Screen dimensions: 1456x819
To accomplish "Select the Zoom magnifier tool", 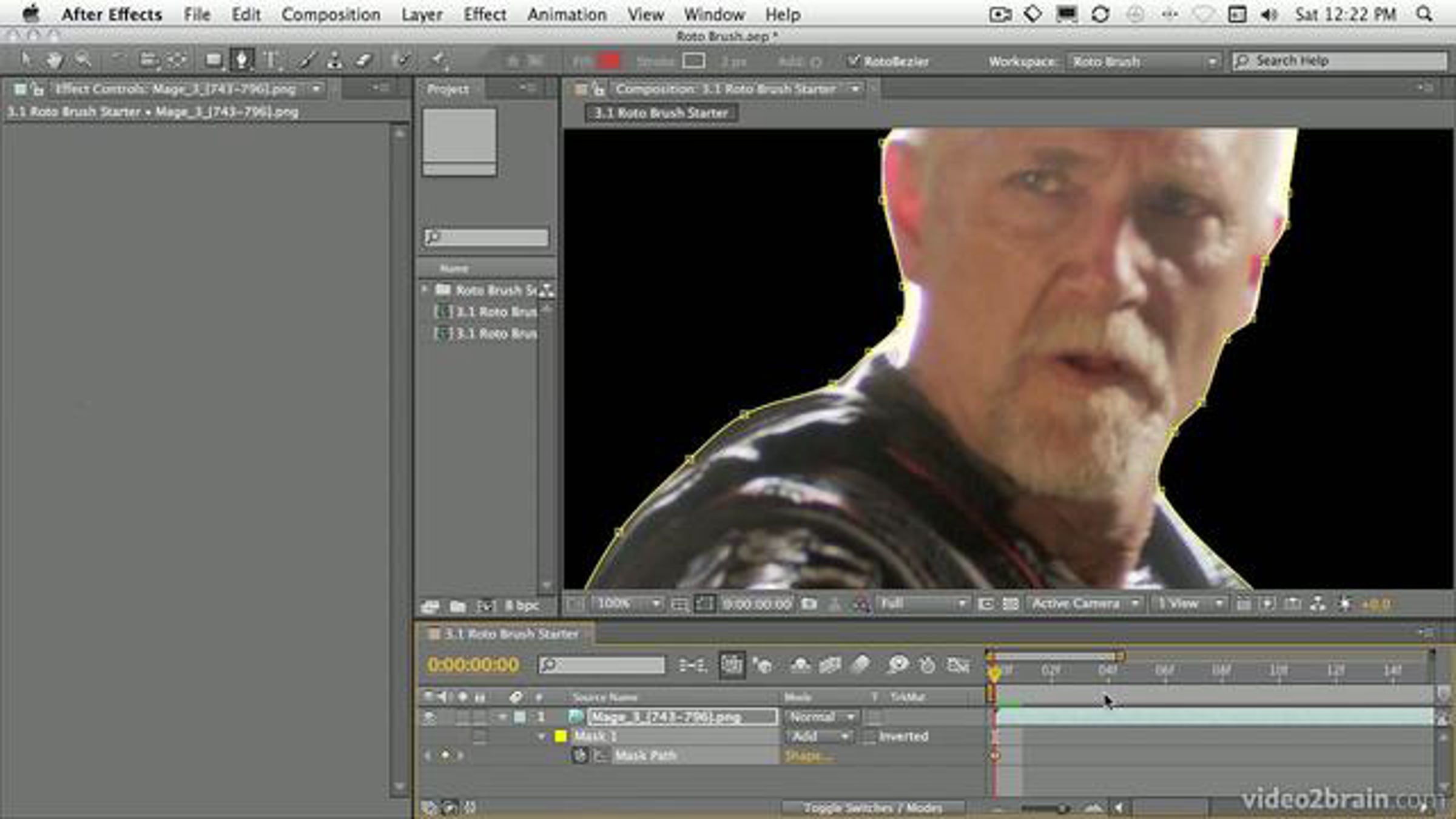I will [x=83, y=60].
